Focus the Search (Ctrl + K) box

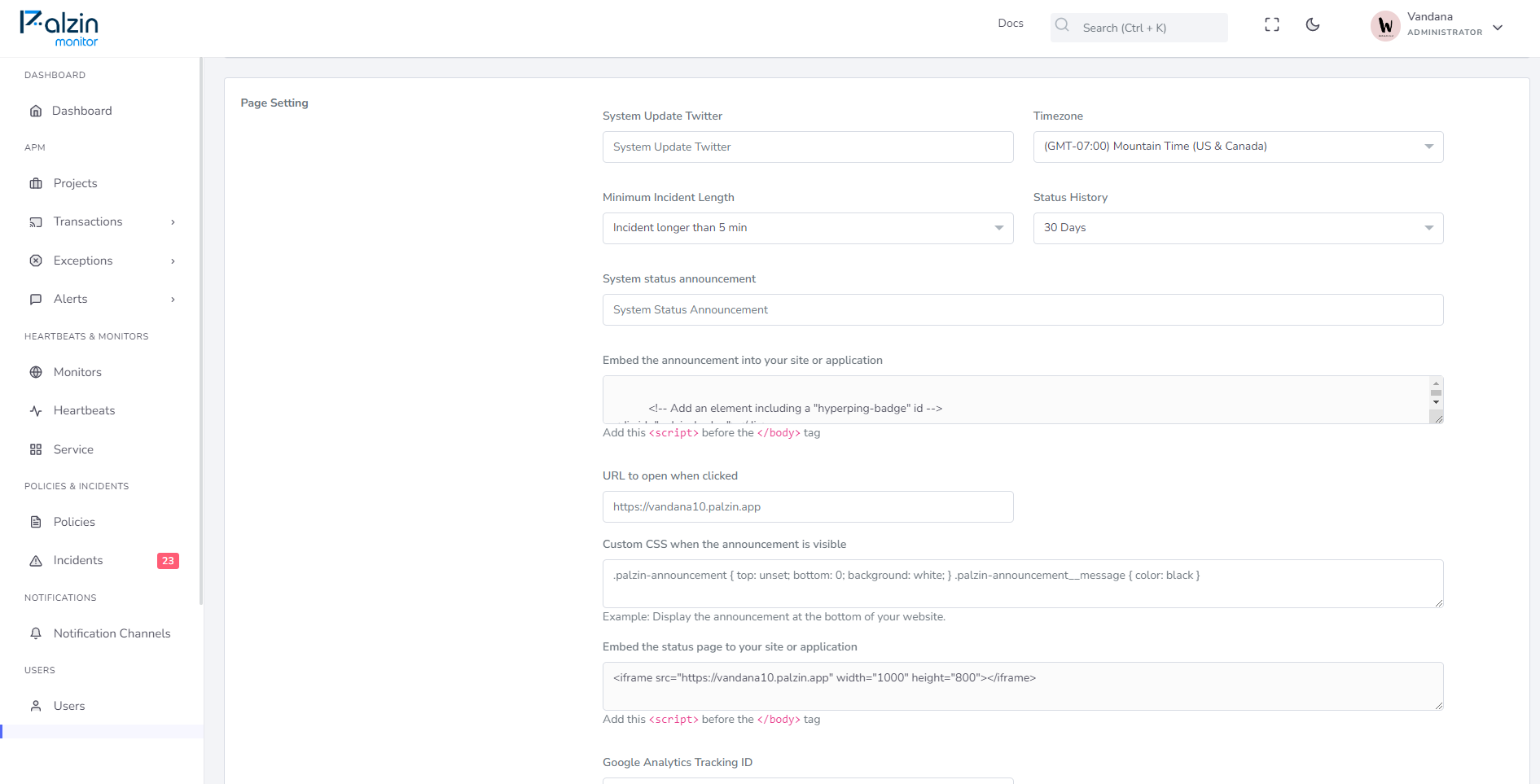click(x=1139, y=28)
